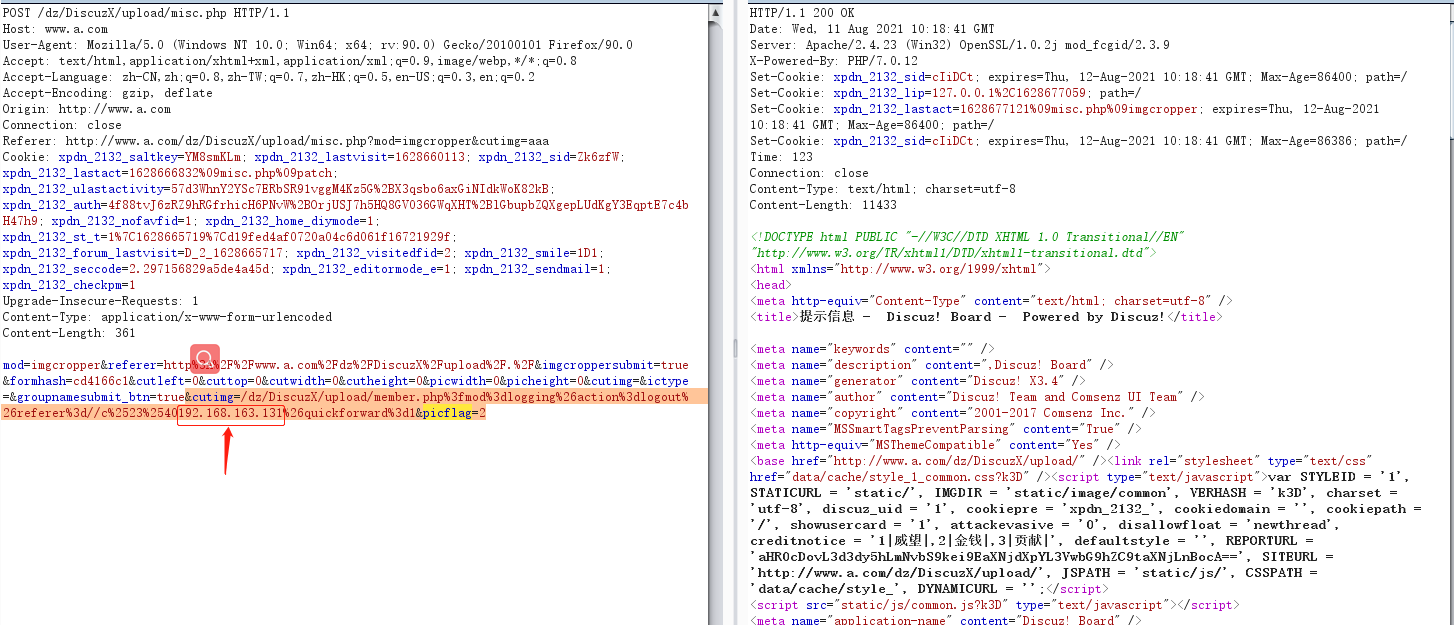The image size is (1454, 625).
Task: Click the xpdn_2132_st_t cookie line
Action: 229,237
